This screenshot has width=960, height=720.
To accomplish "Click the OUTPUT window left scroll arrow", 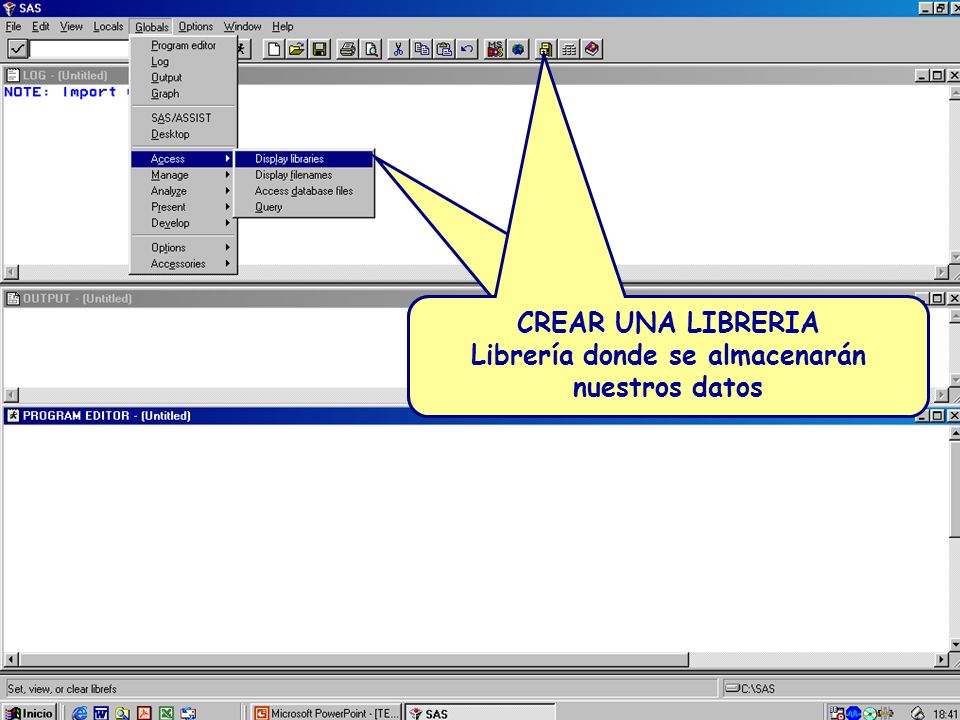I will pos(11,395).
